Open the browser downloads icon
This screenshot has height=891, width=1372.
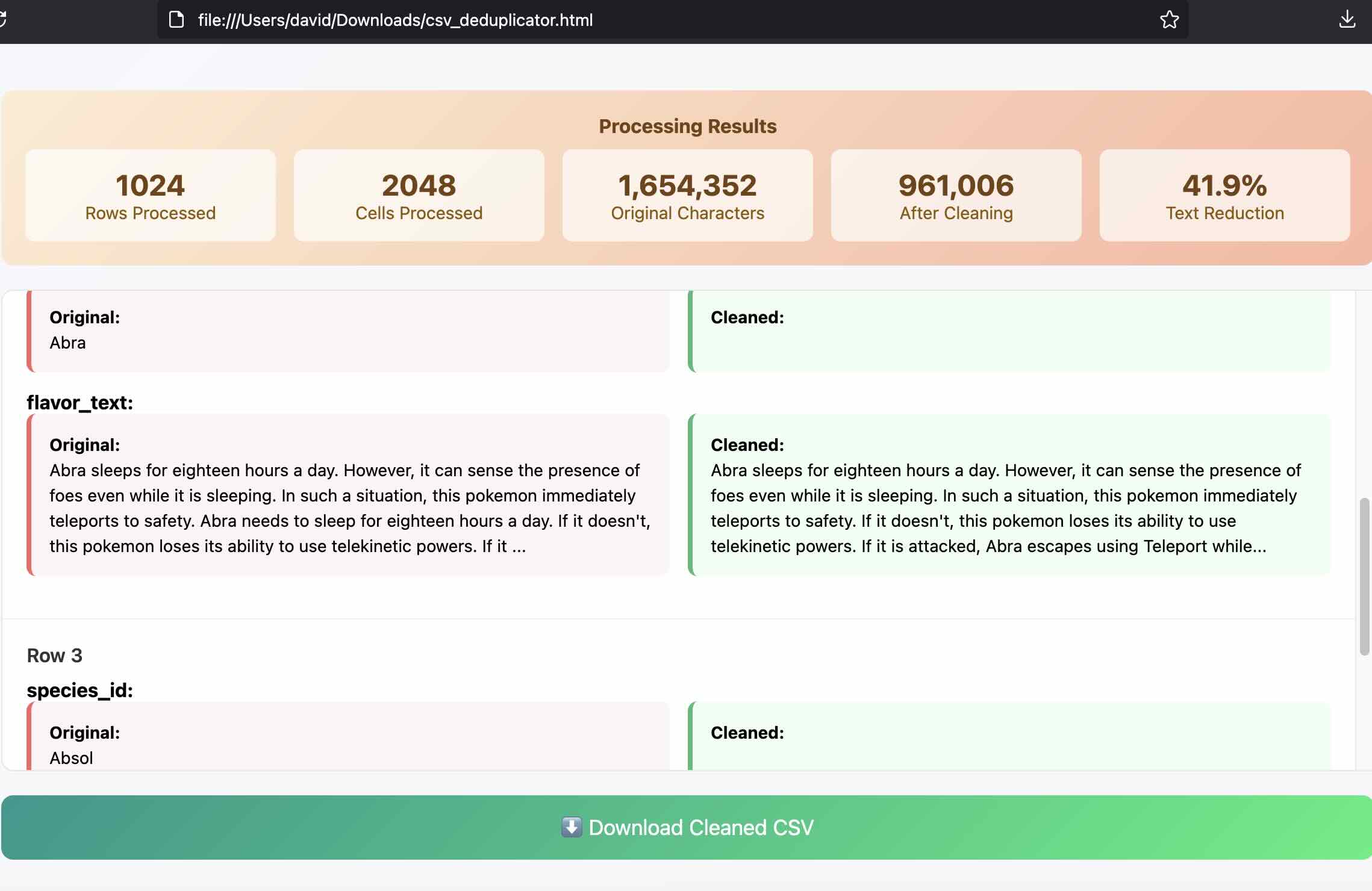tap(1347, 20)
